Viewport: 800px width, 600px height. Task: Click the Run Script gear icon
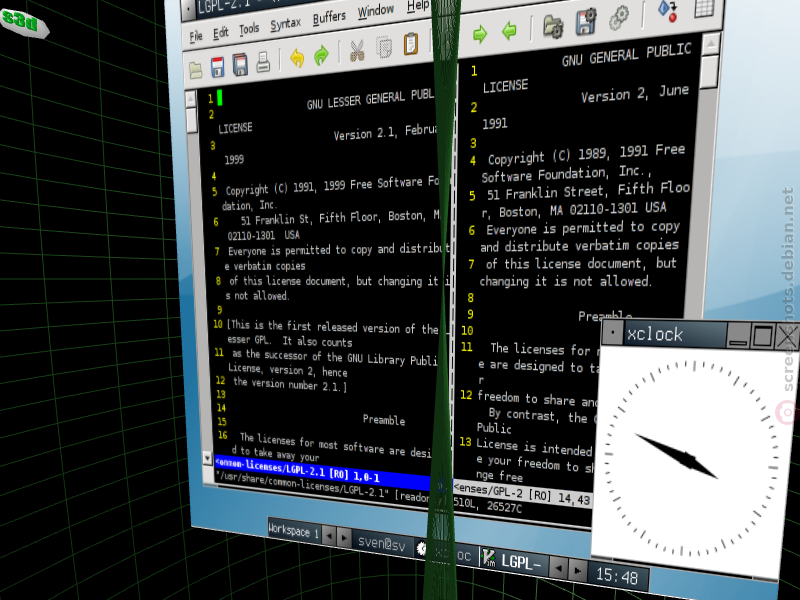point(619,17)
